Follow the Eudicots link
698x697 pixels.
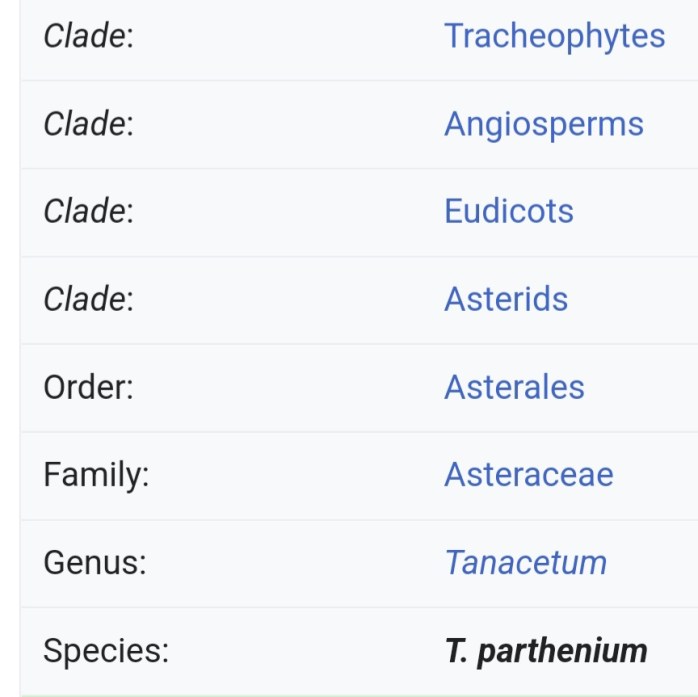click(x=508, y=211)
